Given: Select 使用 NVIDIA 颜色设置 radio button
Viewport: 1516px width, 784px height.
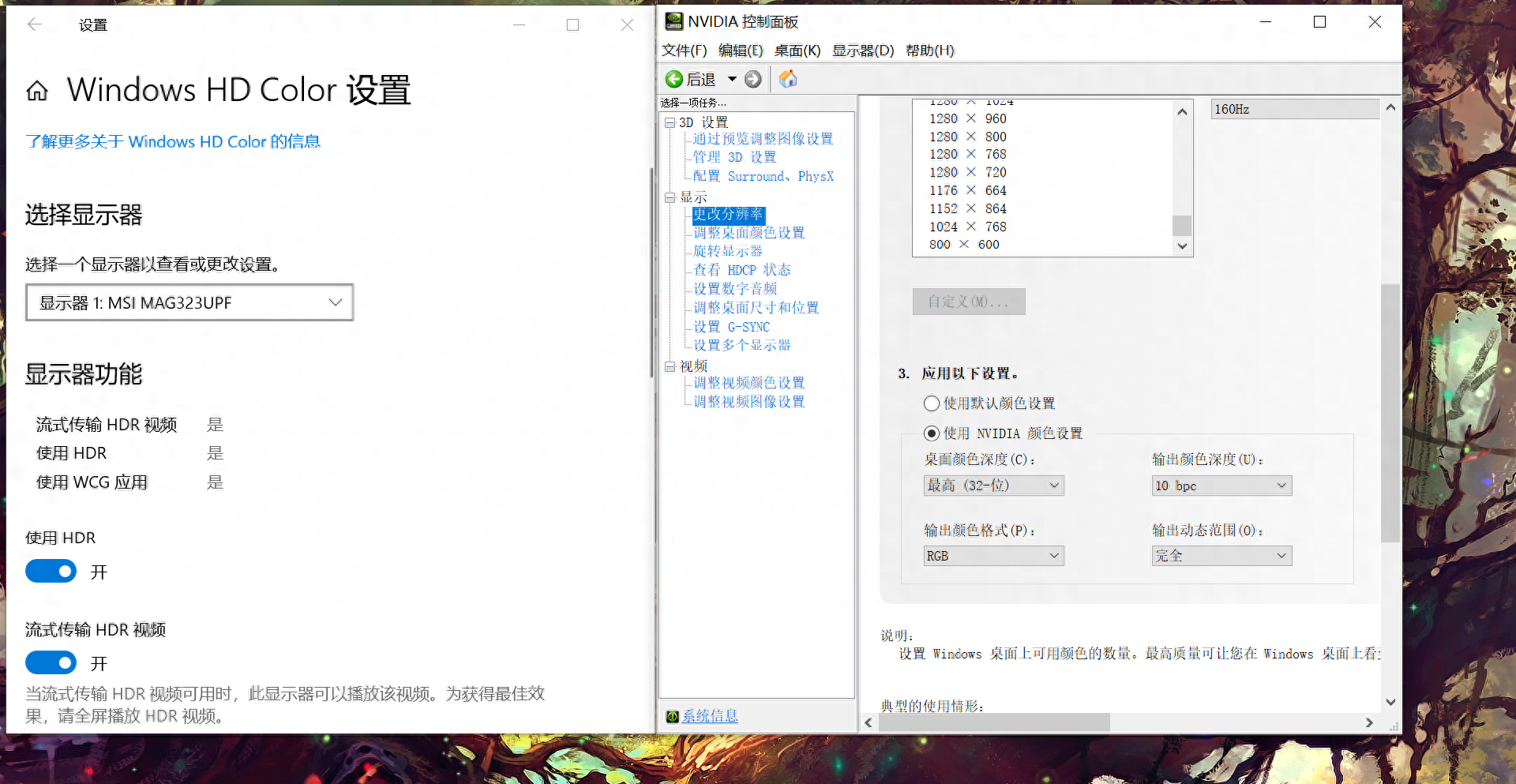Looking at the screenshot, I should tap(932, 433).
